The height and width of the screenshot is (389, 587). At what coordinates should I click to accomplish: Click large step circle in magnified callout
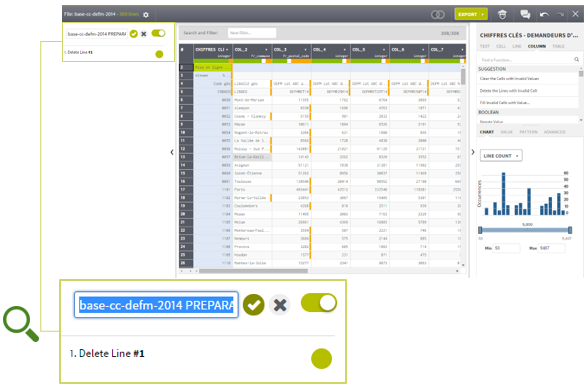(321, 358)
